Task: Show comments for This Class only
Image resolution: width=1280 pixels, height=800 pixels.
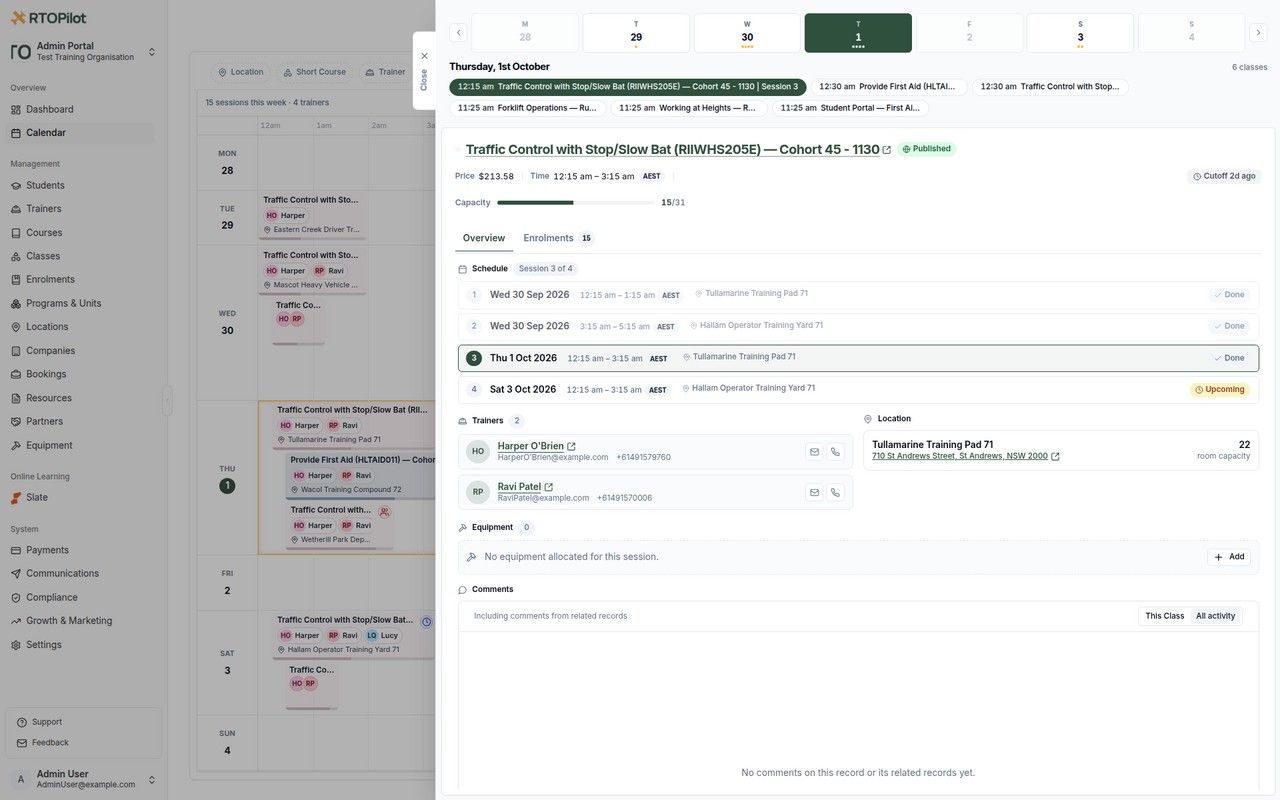Action: click(1165, 616)
